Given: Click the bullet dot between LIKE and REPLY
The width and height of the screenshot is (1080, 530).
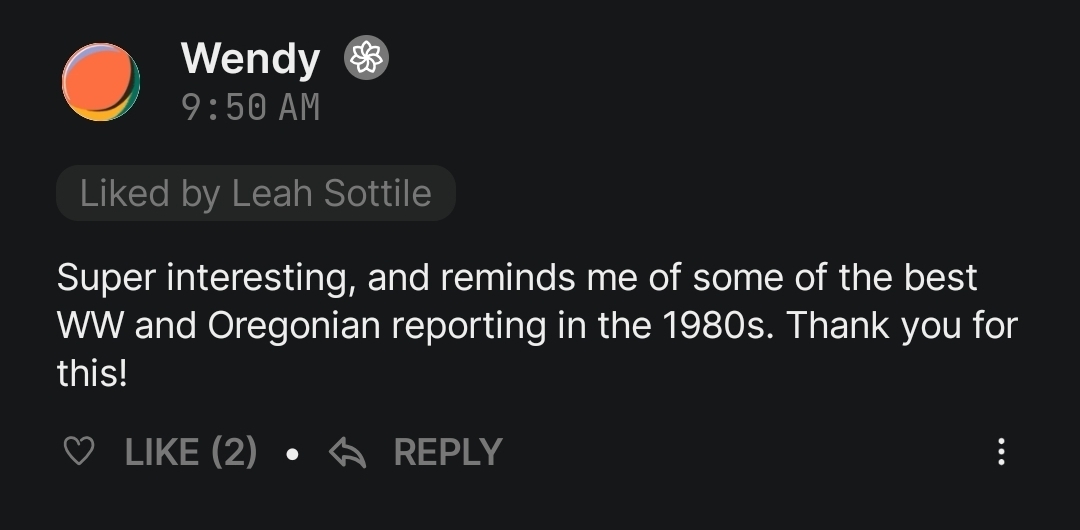Looking at the screenshot, I should pyautogui.click(x=291, y=454).
